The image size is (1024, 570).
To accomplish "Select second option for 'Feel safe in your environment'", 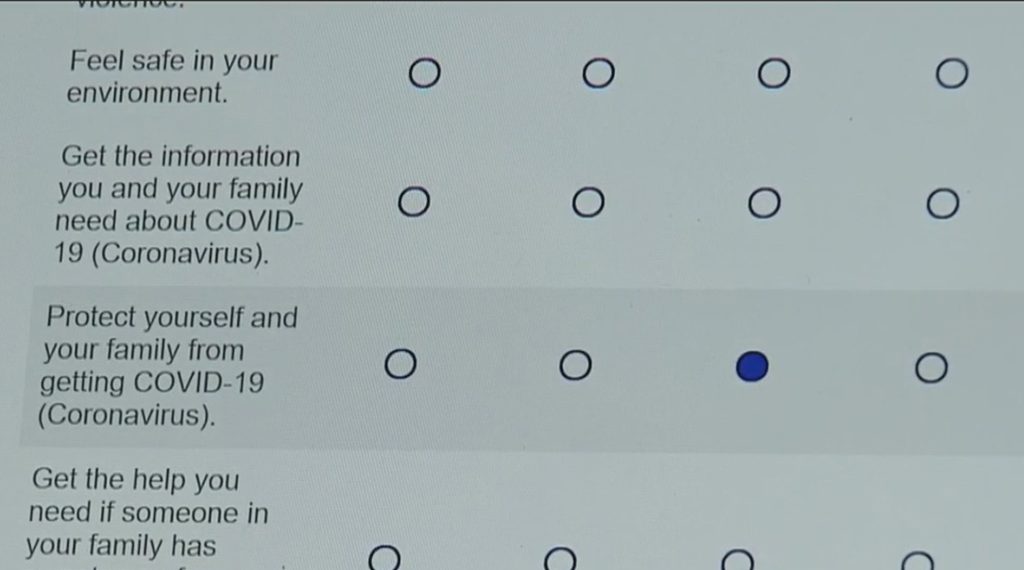I will click(x=598, y=73).
